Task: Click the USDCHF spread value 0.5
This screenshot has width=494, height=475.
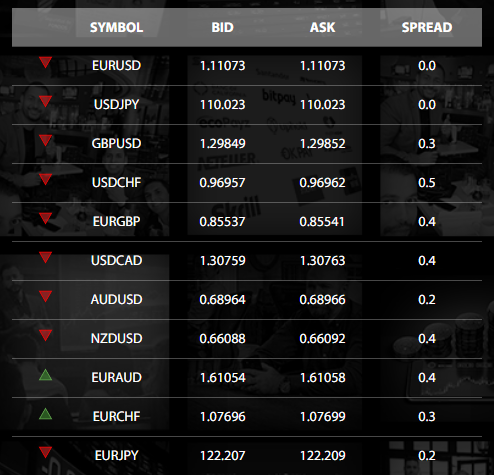Action: pos(427,183)
